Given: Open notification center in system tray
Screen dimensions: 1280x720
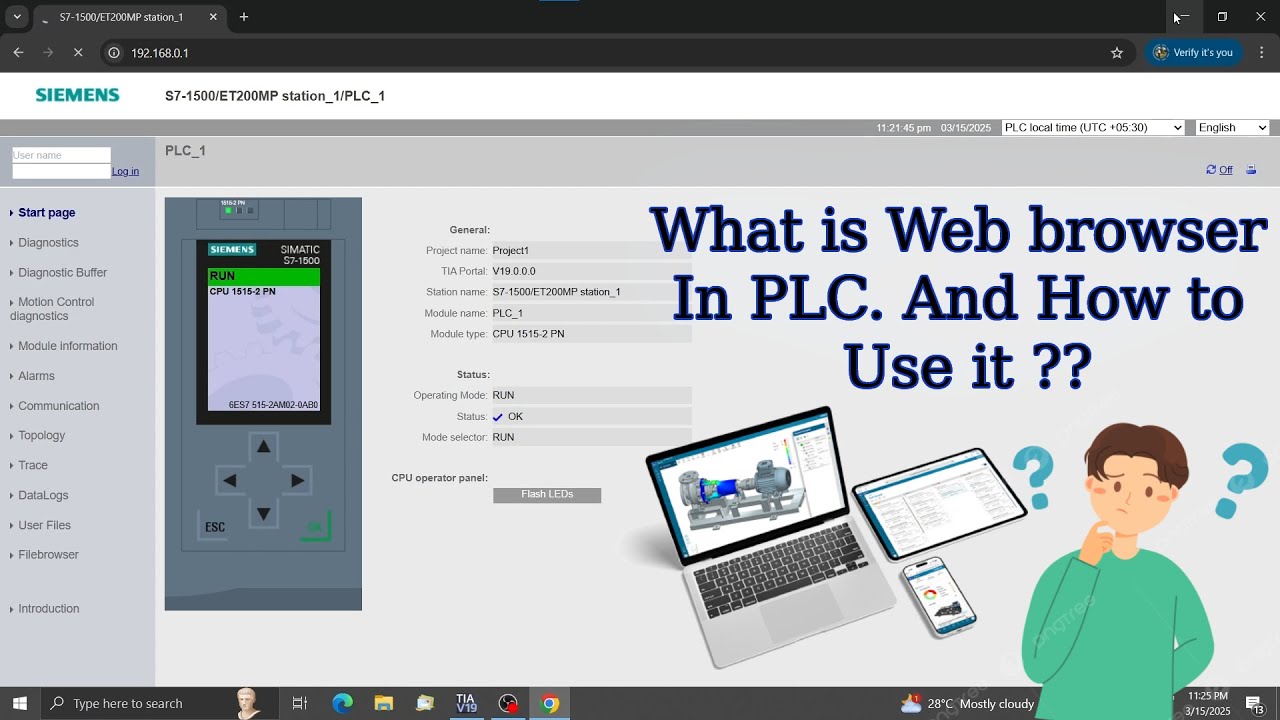Looking at the screenshot, I should (1254, 704).
